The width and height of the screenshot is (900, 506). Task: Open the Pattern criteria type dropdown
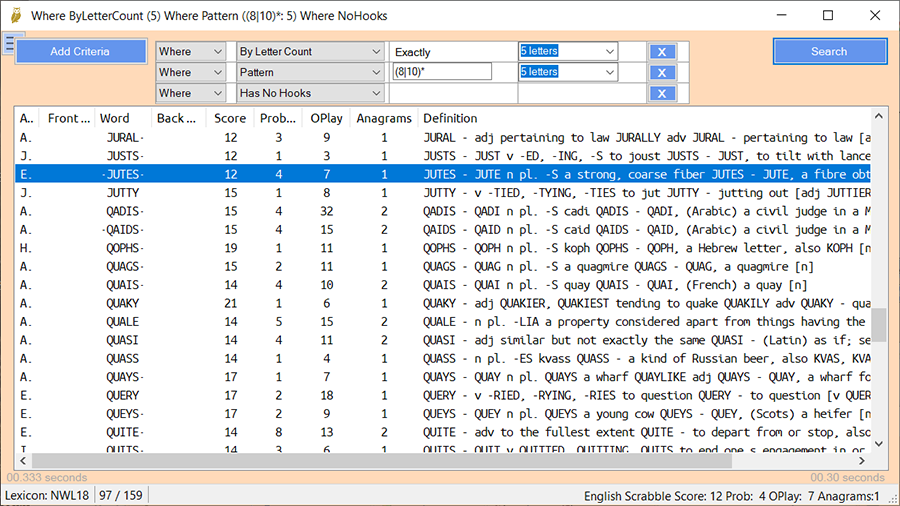[376, 73]
